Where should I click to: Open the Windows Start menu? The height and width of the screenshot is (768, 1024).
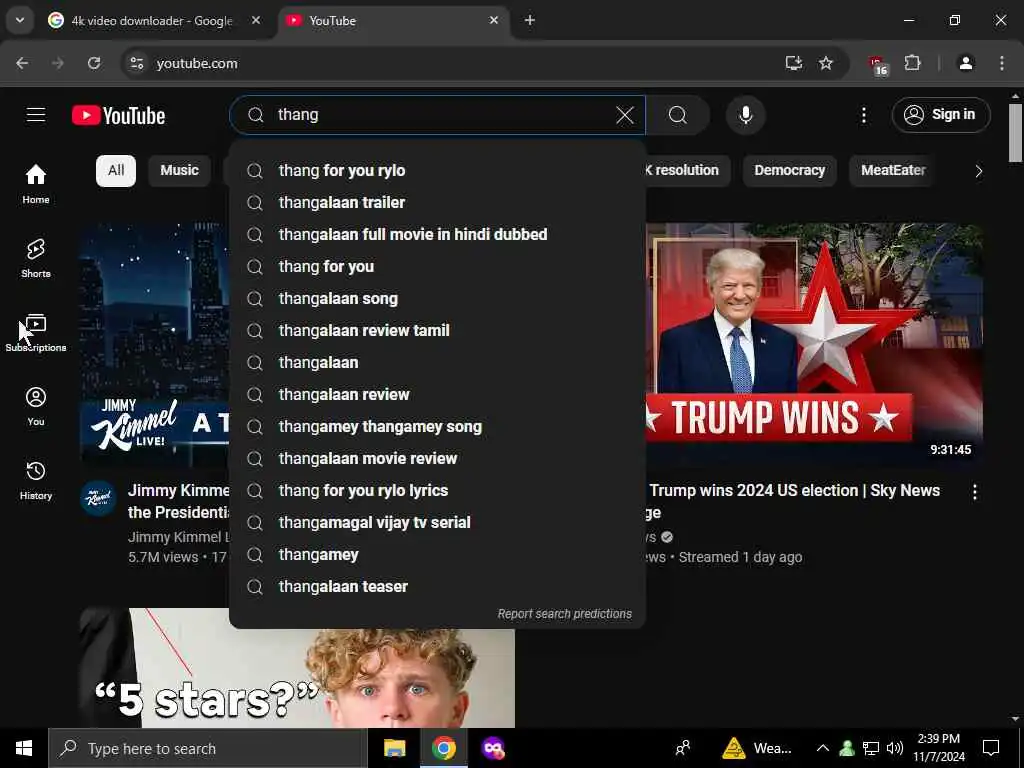(x=24, y=748)
